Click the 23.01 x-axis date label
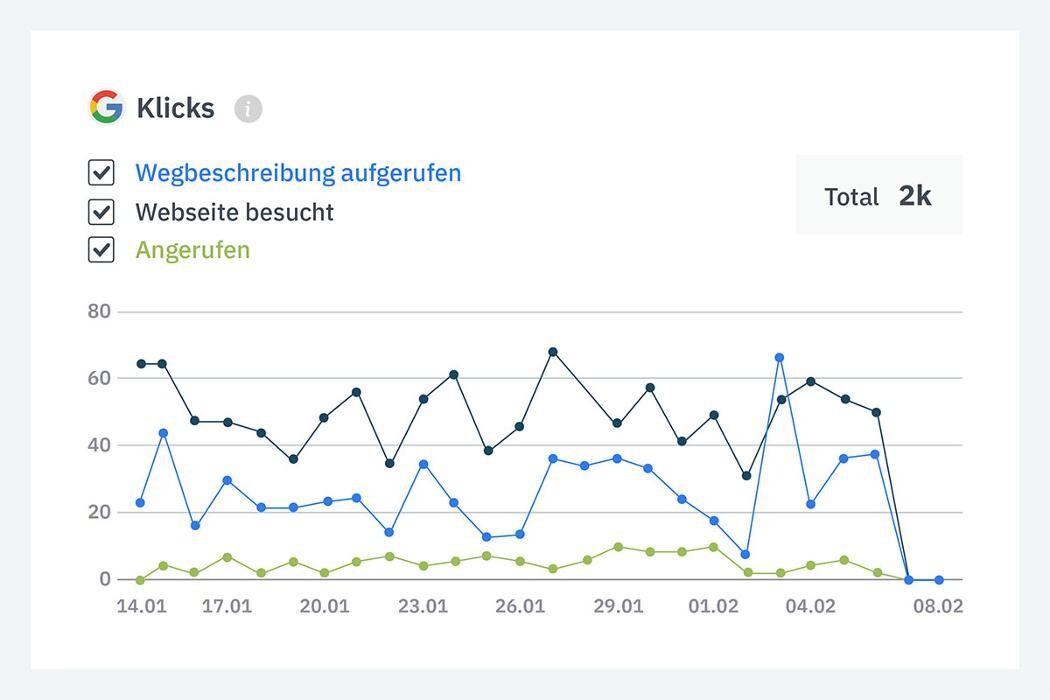The width and height of the screenshot is (1050, 700). click(422, 606)
